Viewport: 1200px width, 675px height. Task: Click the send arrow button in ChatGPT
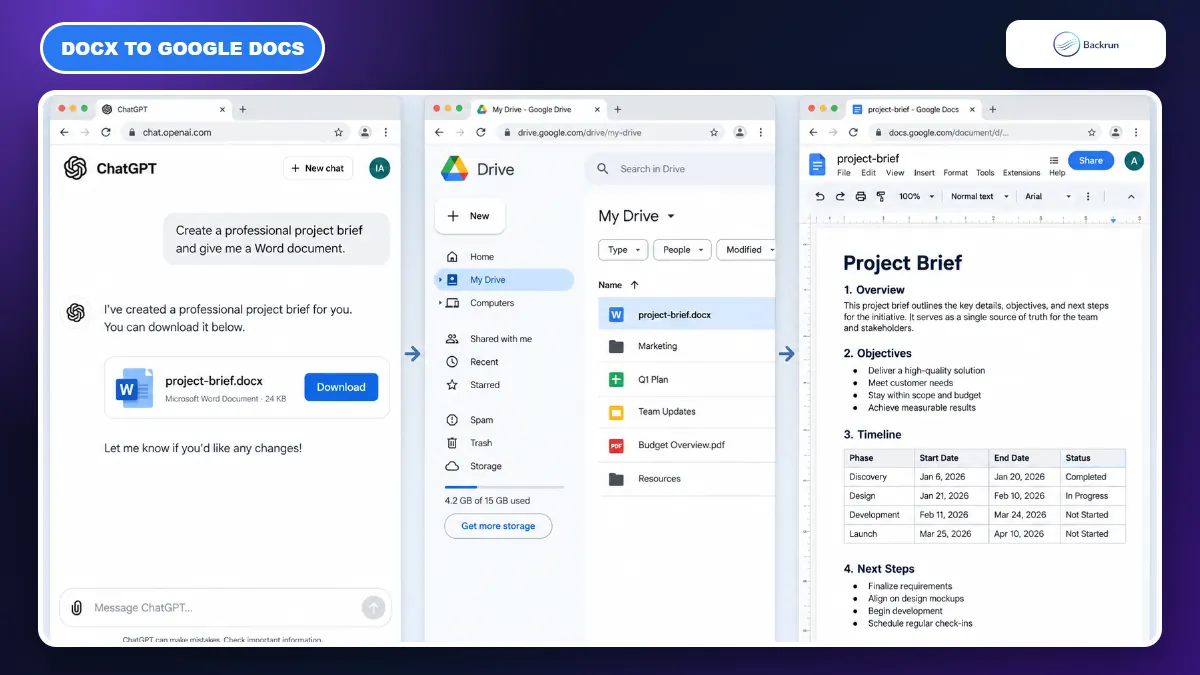pyautogui.click(x=373, y=607)
